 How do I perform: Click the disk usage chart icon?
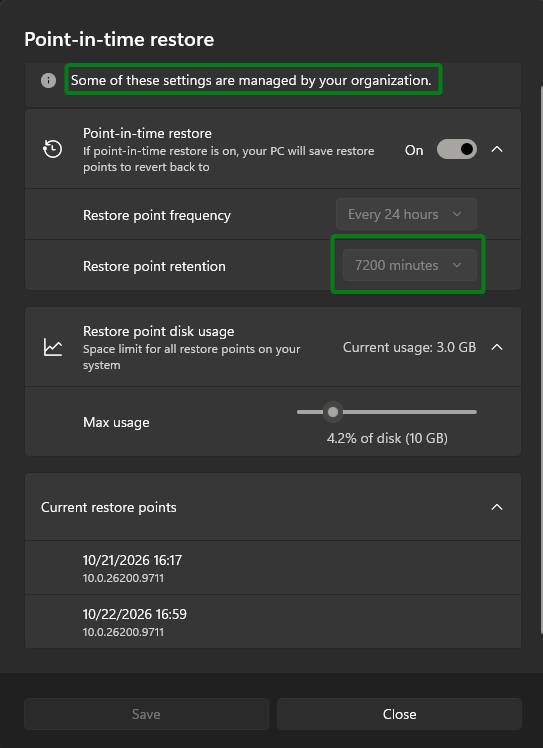pyautogui.click(x=52, y=347)
